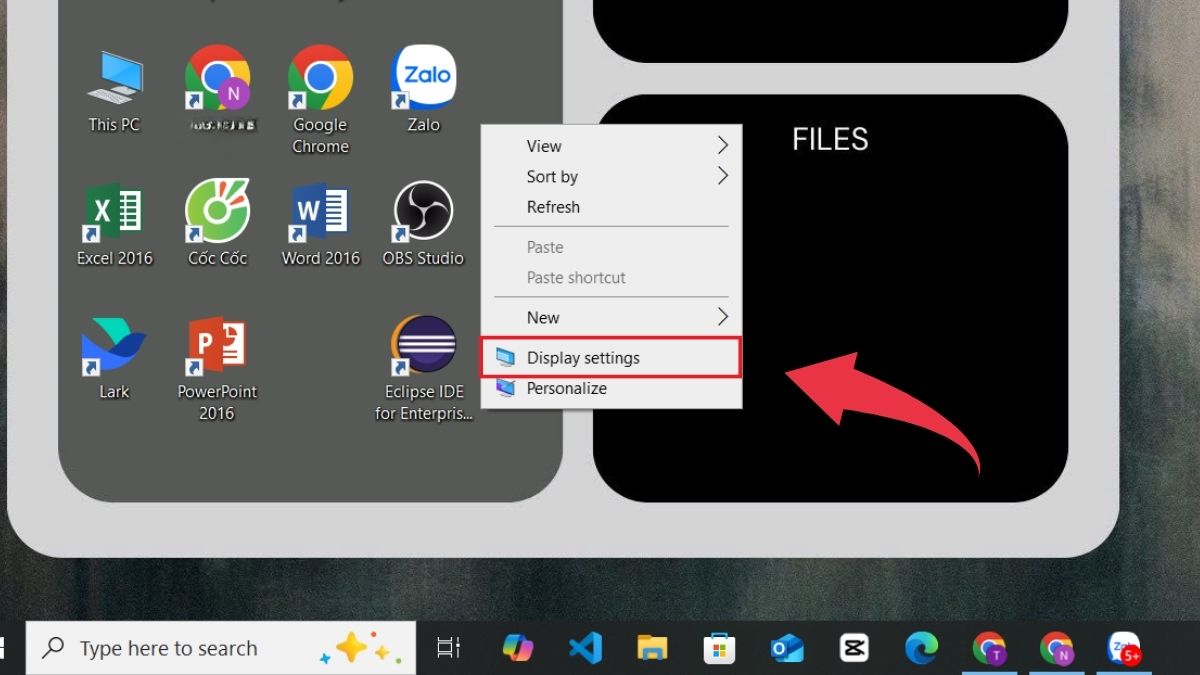Open Copilot from the taskbar
The width and height of the screenshot is (1200, 675).
point(517,648)
